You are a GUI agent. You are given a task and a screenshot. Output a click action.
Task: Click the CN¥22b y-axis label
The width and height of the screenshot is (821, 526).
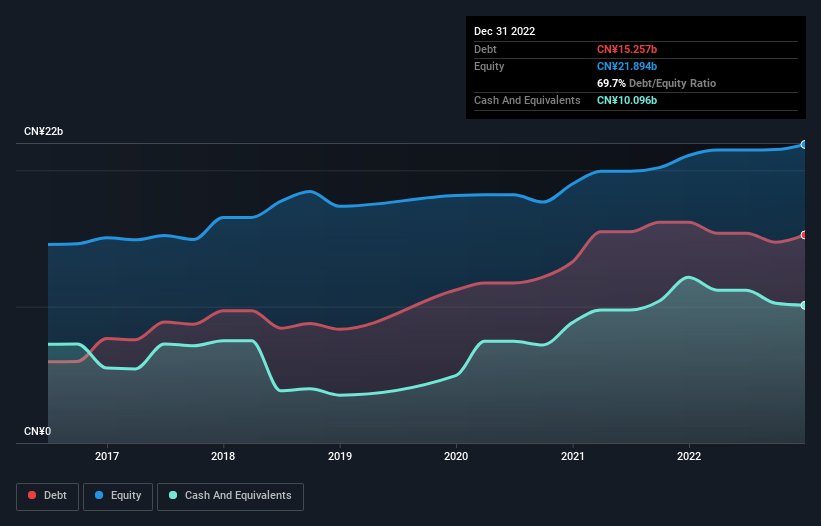tap(43, 131)
